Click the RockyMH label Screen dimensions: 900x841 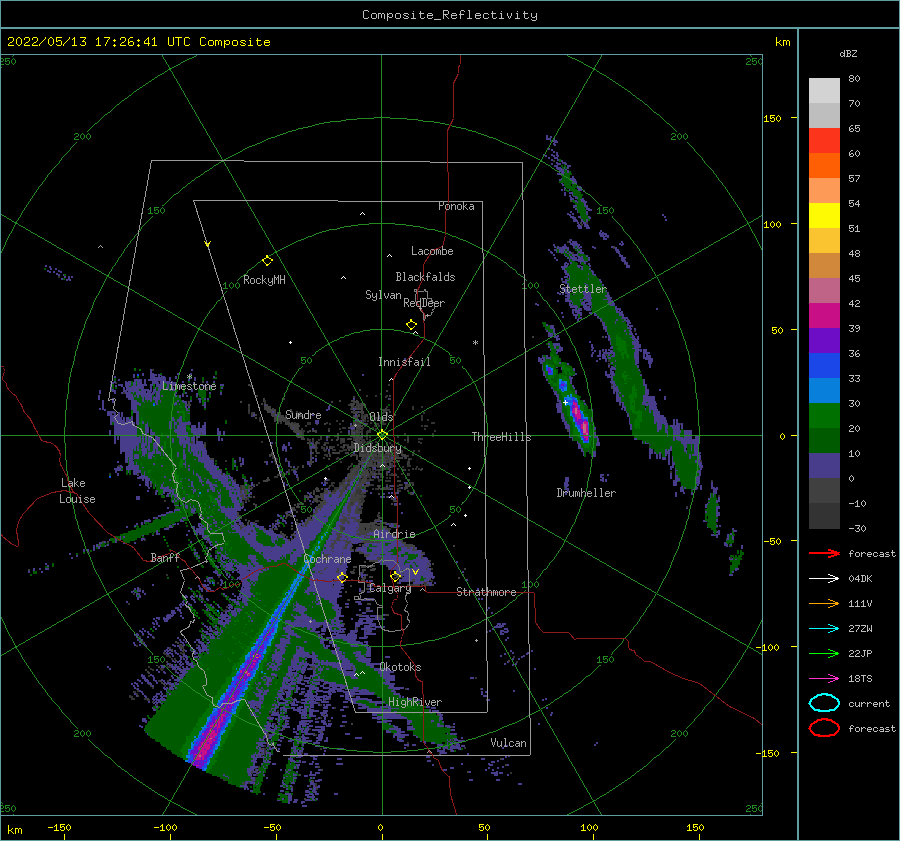pos(264,280)
